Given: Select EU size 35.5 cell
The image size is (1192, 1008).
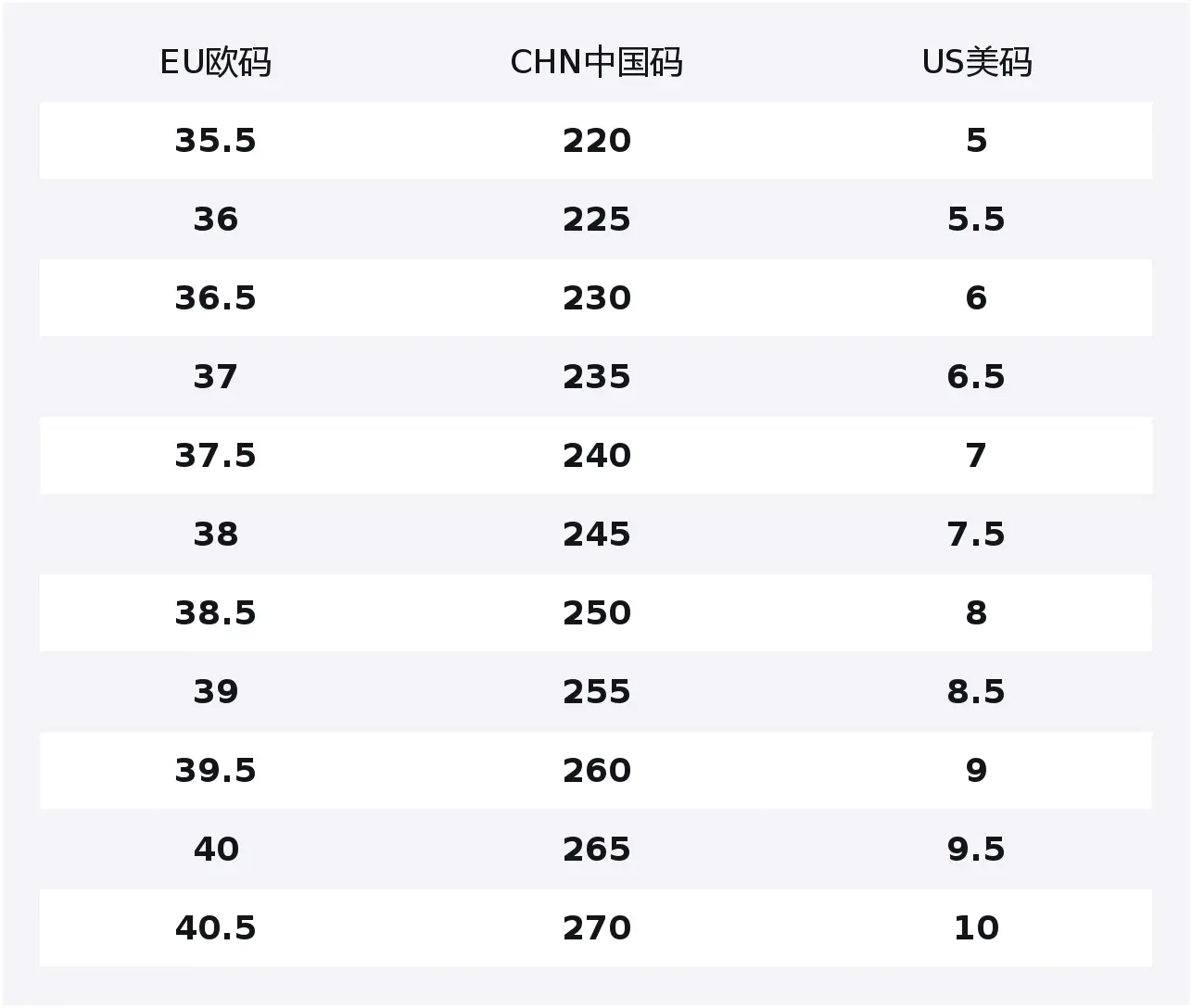Looking at the screenshot, I should 215,141.
